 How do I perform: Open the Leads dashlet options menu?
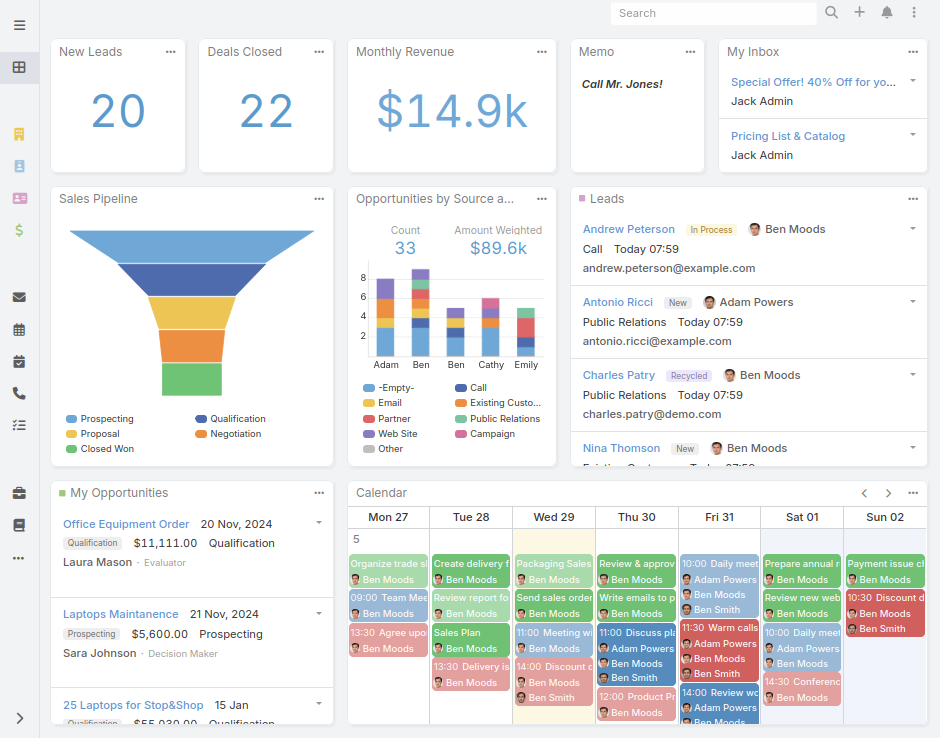click(x=912, y=199)
